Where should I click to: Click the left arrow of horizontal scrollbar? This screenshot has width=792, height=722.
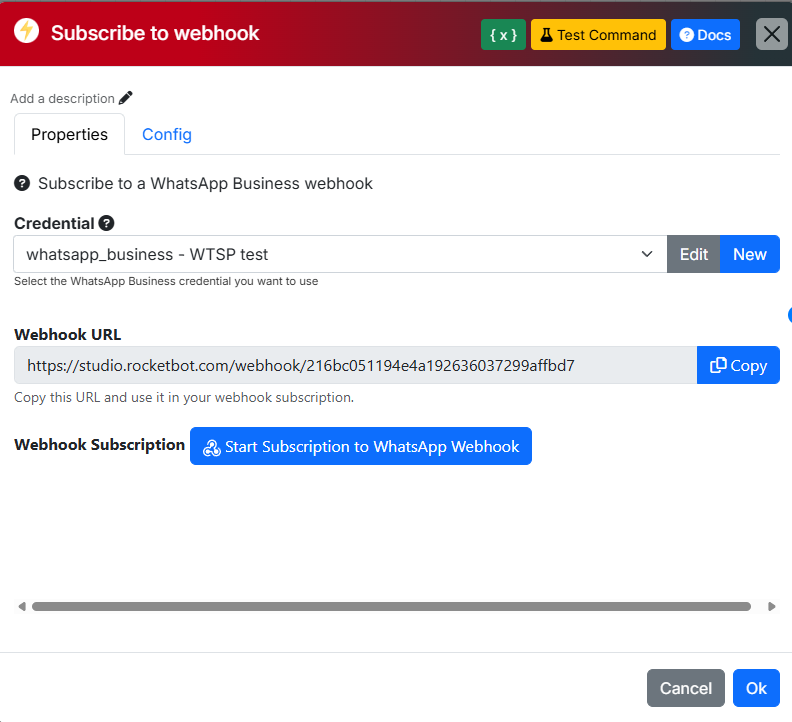[22, 606]
